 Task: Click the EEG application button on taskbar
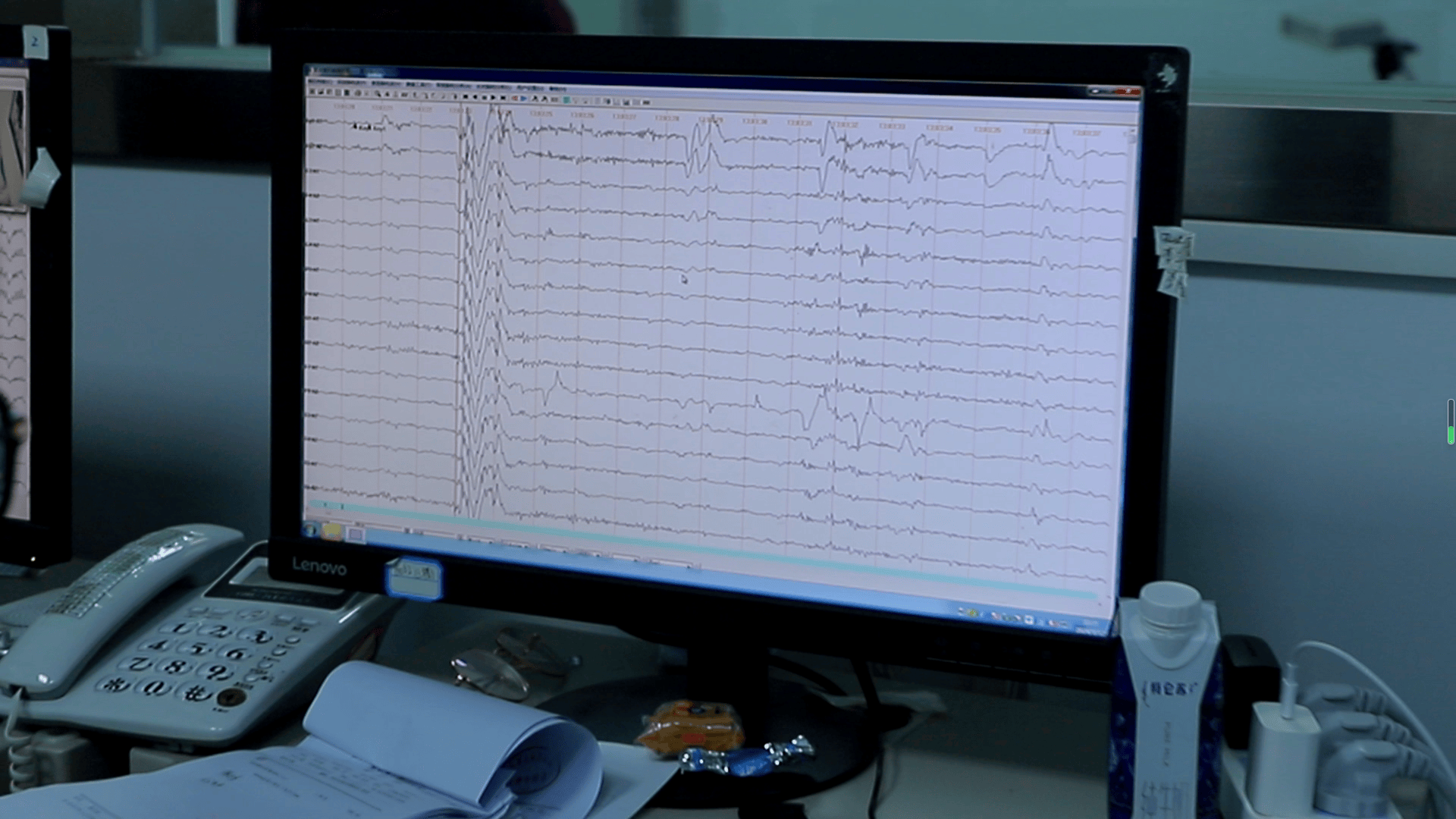pyautogui.click(x=355, y=535)
